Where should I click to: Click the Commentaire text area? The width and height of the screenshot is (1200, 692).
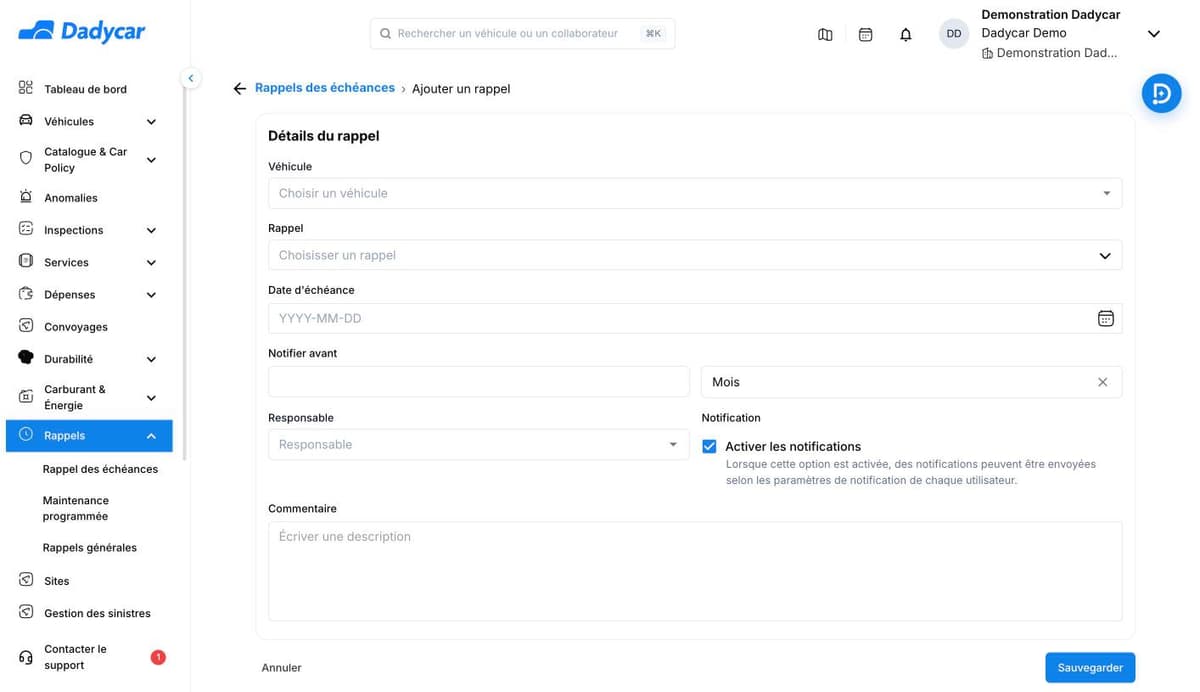click(x=695, y=571)
